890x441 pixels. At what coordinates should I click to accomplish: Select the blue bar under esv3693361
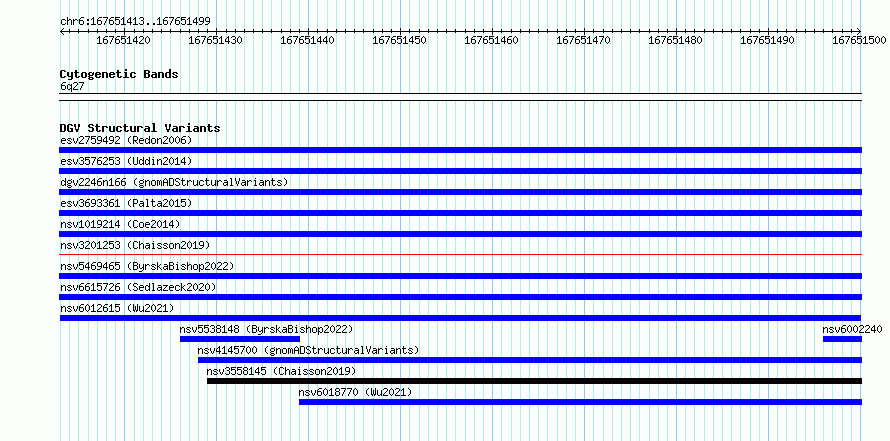coord(460,213)
